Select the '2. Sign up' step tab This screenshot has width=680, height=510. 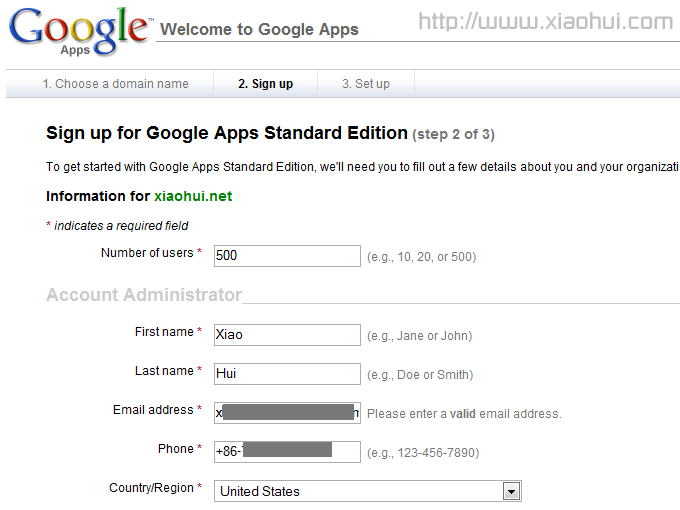click(x=265, y=84)
